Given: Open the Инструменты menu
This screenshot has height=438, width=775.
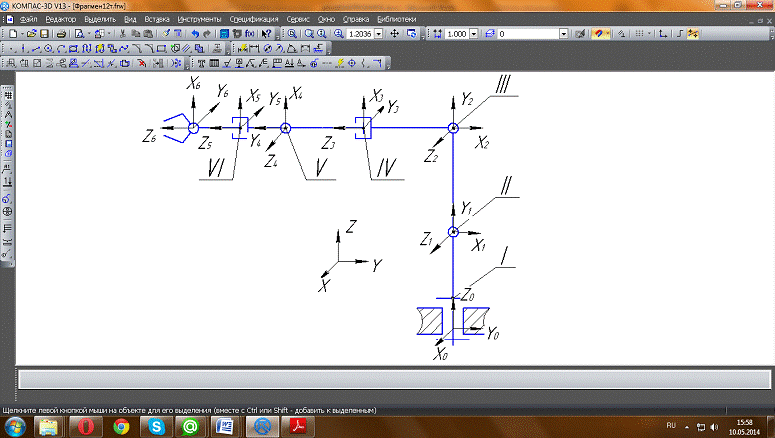Looking at the screenshot, I should (200, 19).
